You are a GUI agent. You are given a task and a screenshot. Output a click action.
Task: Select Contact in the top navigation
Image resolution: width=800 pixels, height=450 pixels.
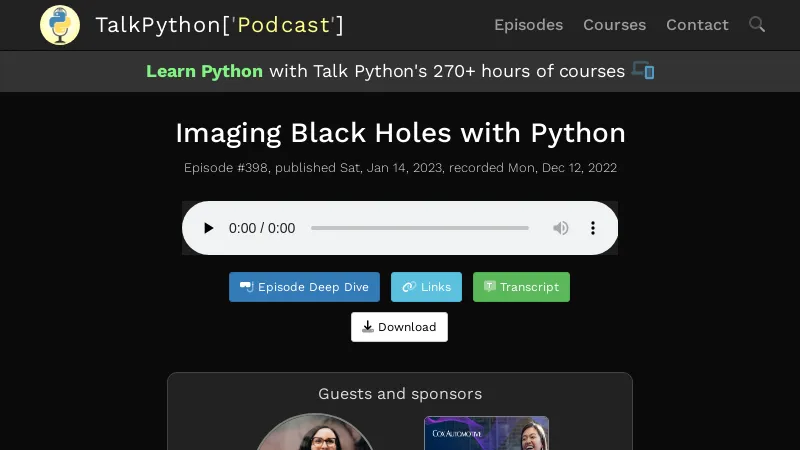697,25
